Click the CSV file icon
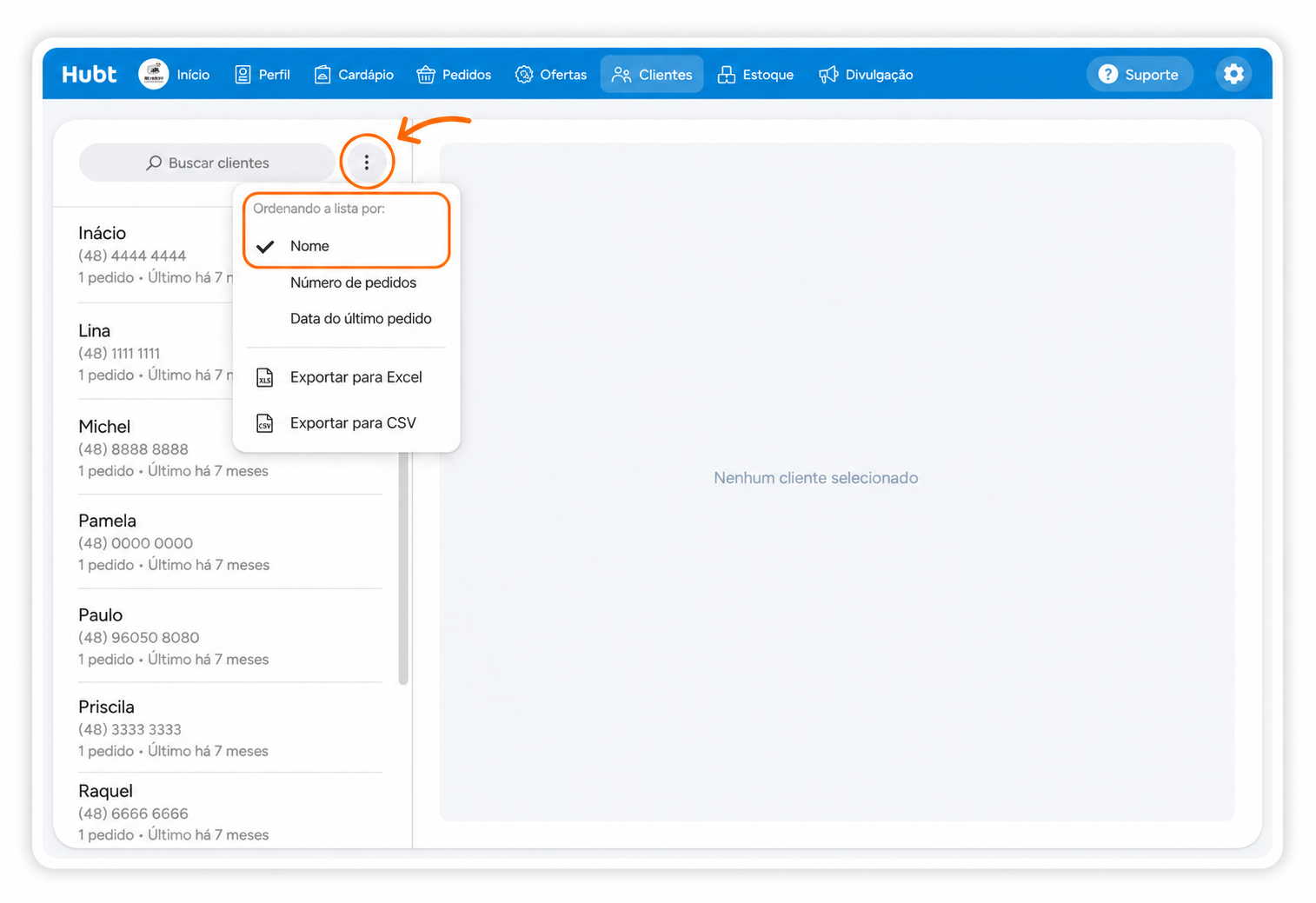 coord(264,423)
